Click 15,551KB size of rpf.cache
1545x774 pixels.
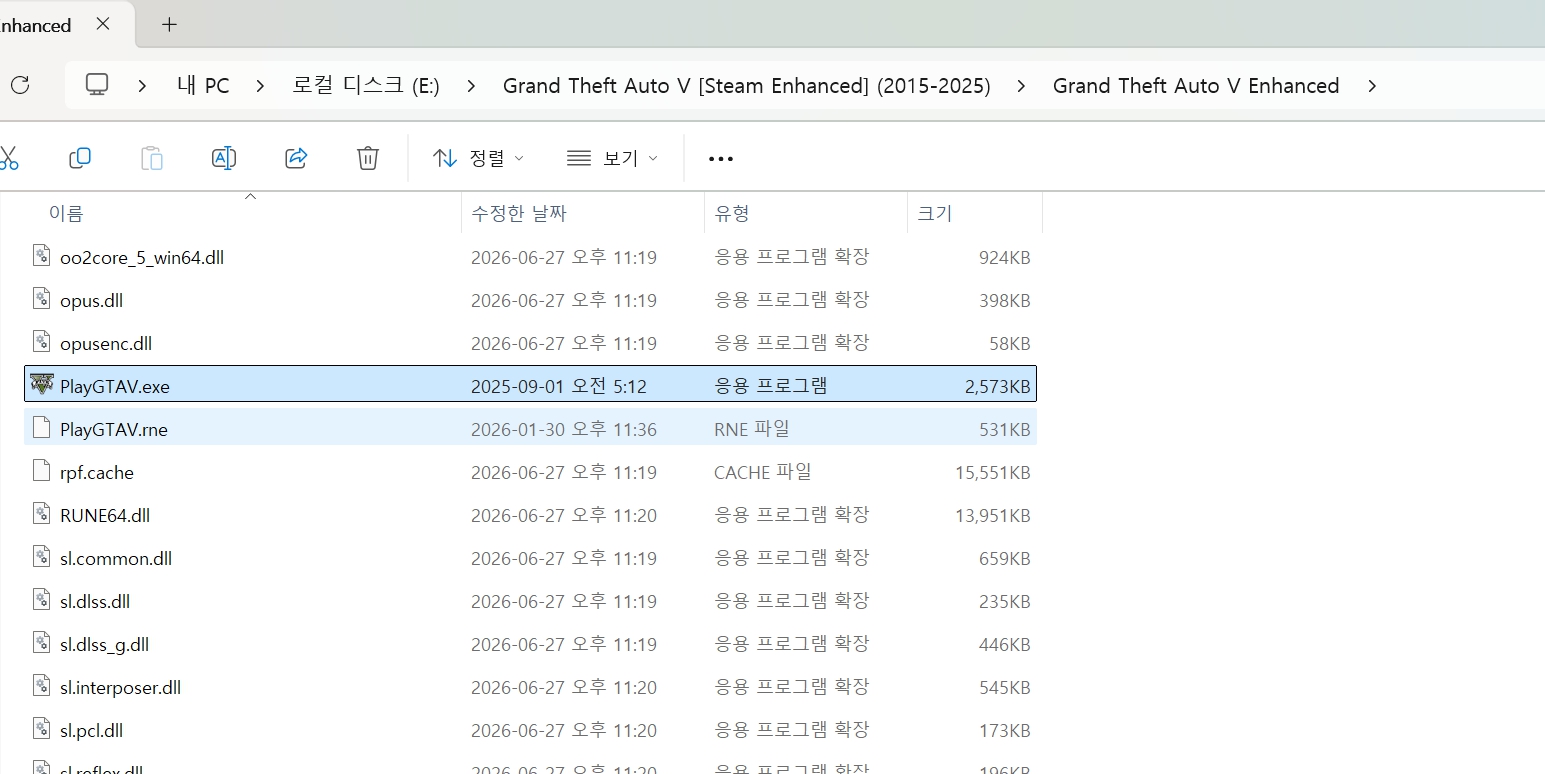point(992,472)
